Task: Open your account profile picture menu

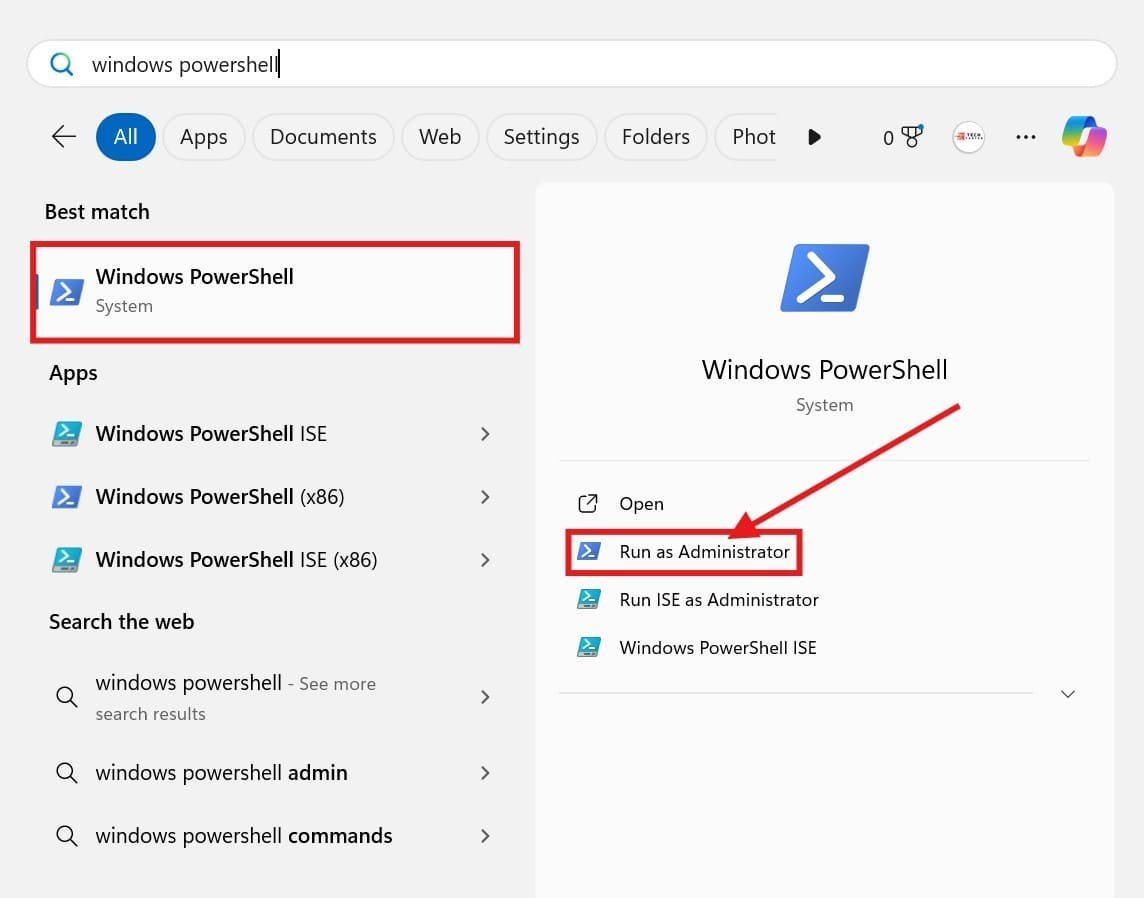Action: tap(967, 137)
